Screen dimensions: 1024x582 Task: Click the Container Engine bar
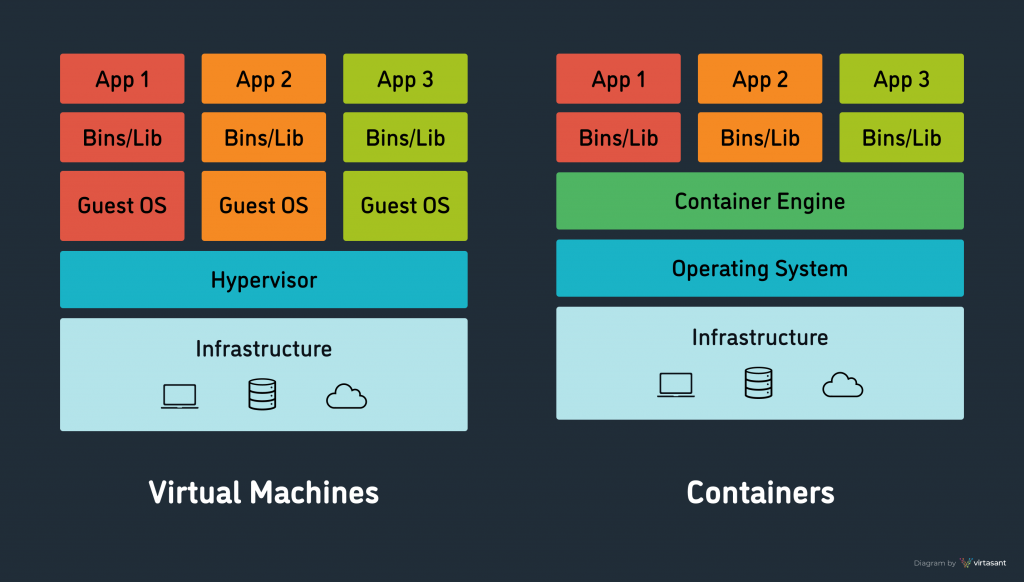(x=759, y=201)
